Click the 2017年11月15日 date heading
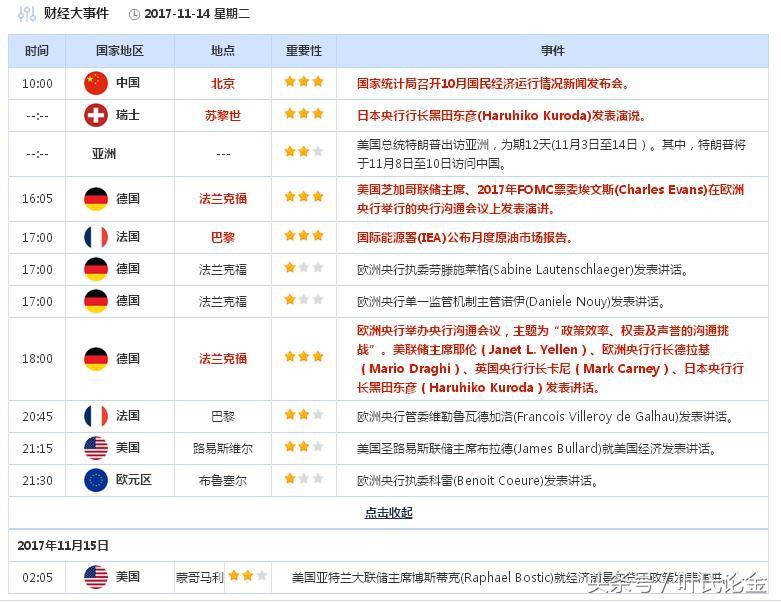This screenshot has height=602, width=781. pos(63,545)
